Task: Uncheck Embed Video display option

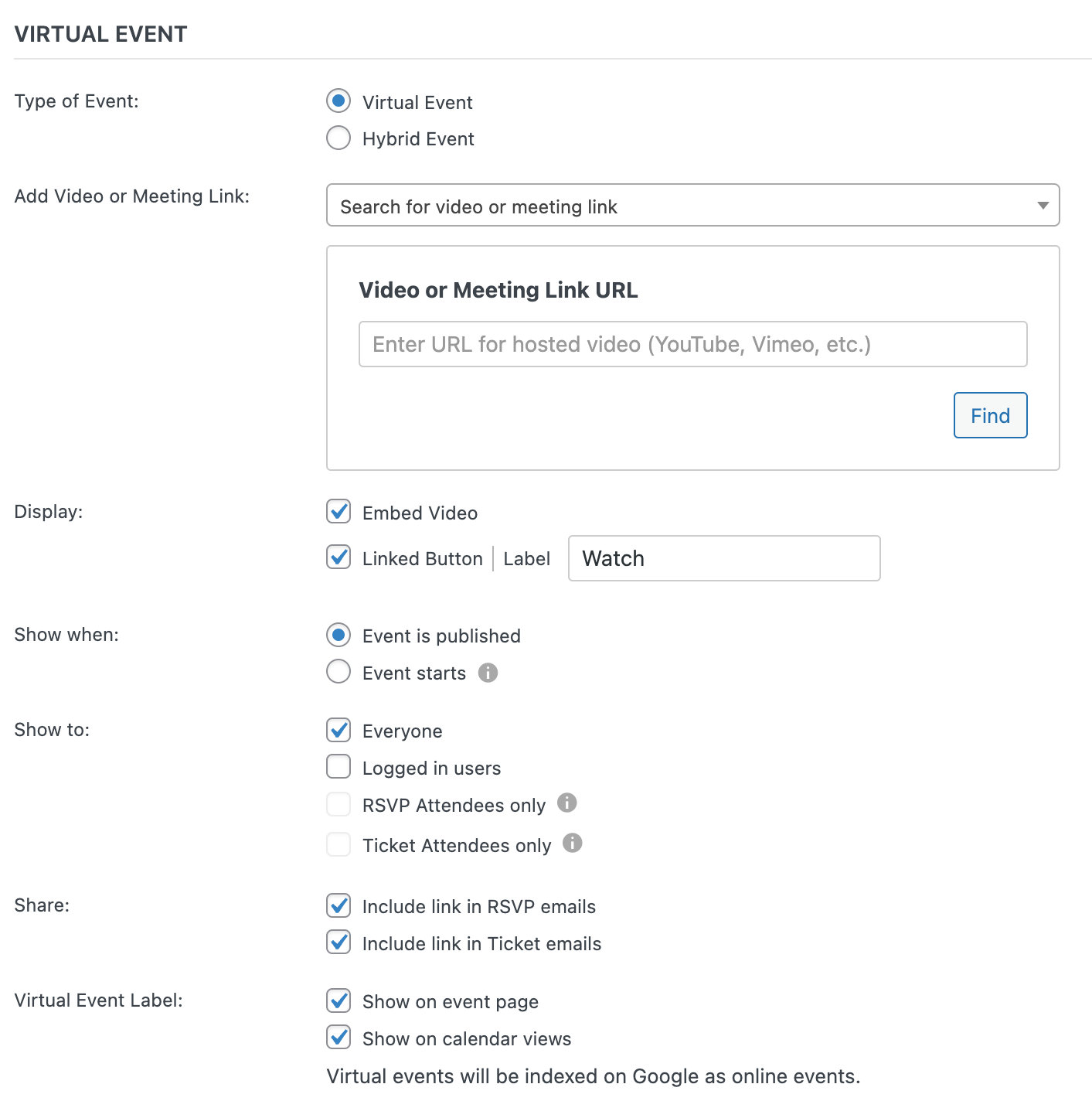Action: (x=338, y=512)
